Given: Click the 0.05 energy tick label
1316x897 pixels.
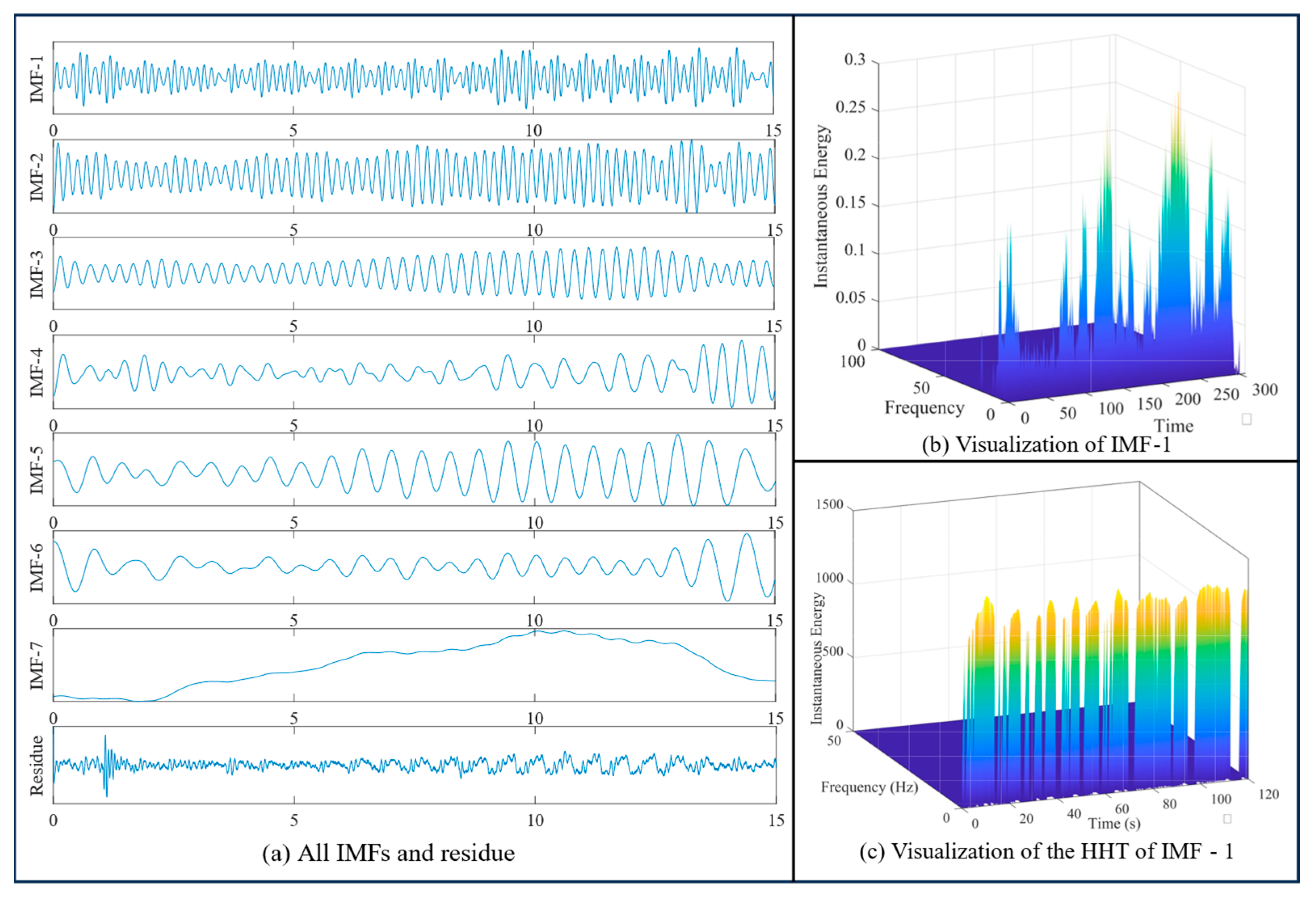Looking at the screenshot, I should (851, 297).
